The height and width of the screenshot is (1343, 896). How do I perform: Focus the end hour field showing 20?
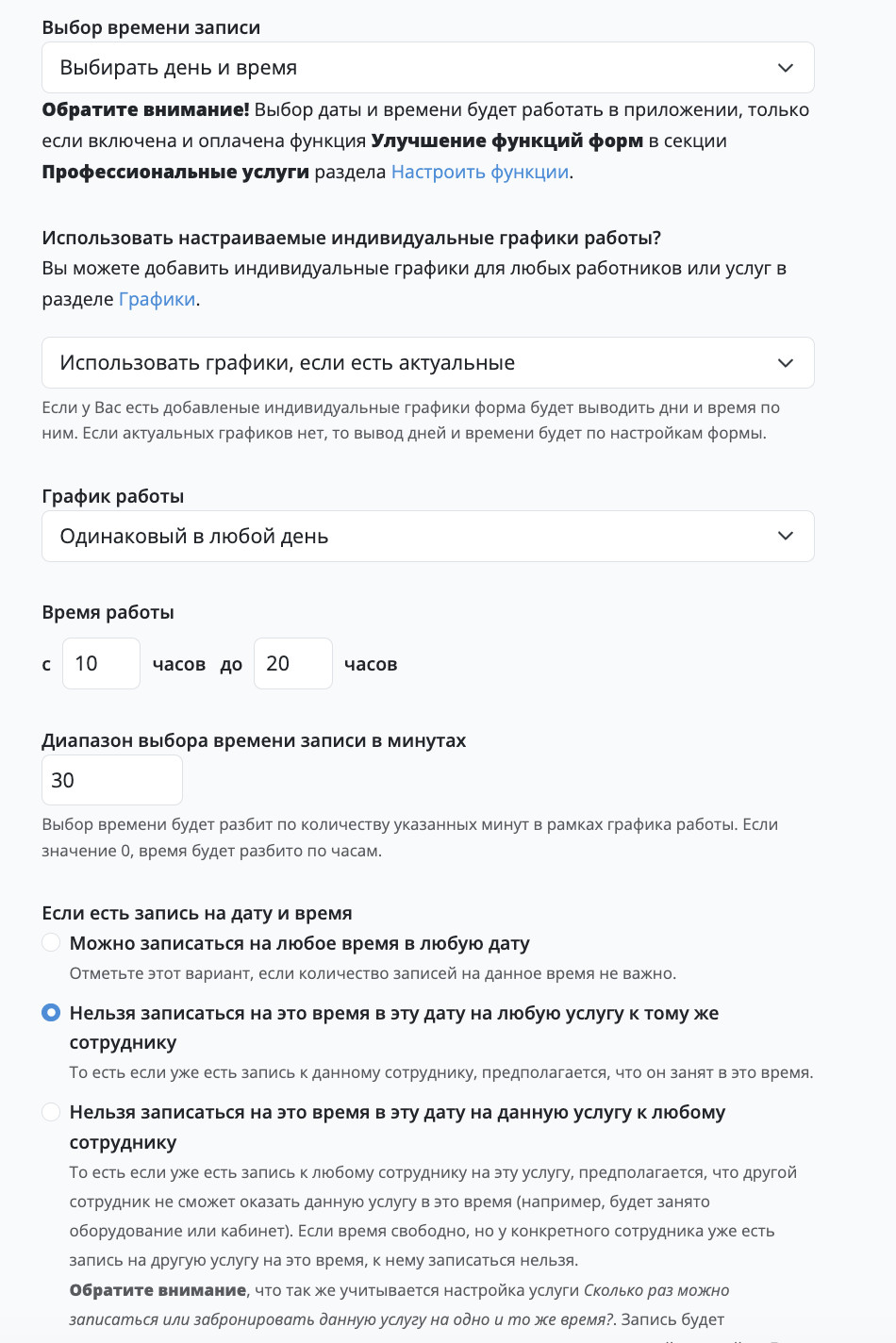click(x=293, y=664)
